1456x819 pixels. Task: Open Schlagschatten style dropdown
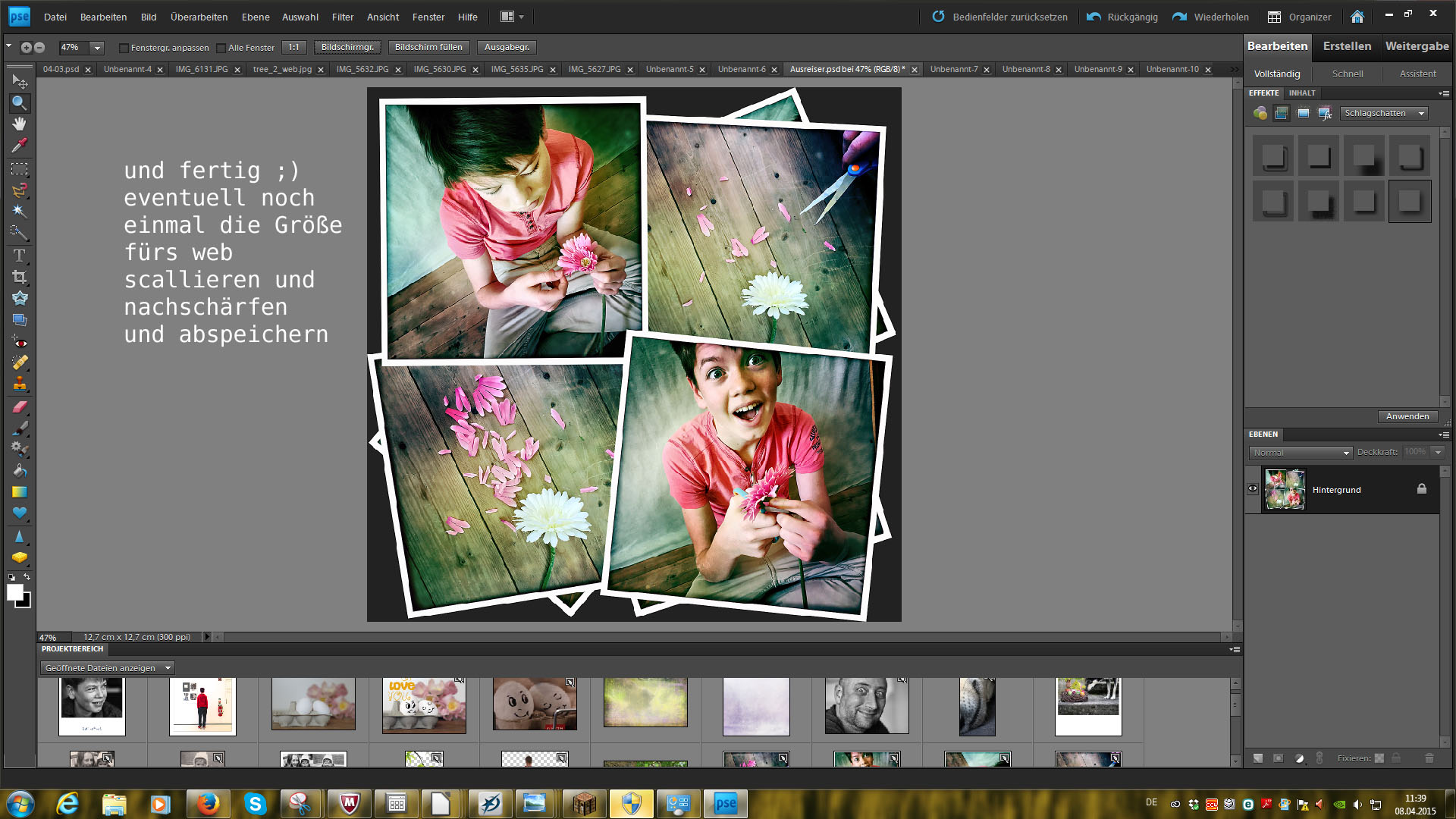[1385, 113]
